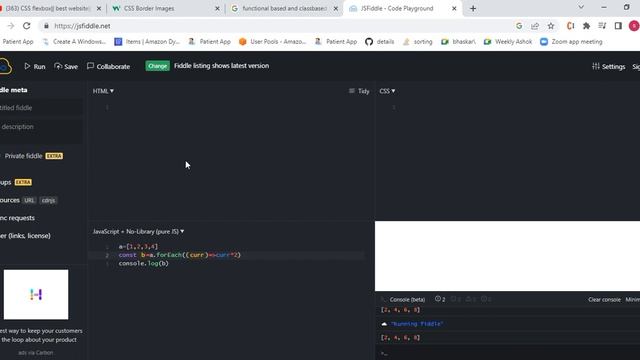Viewport: 640px width, 360px height.
Task: View site info lock icon
Action: pyautogui.click(x=46, y=26)
